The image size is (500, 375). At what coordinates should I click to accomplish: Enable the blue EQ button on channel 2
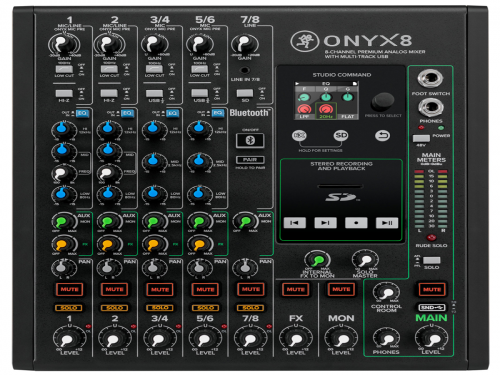point(127,113)
